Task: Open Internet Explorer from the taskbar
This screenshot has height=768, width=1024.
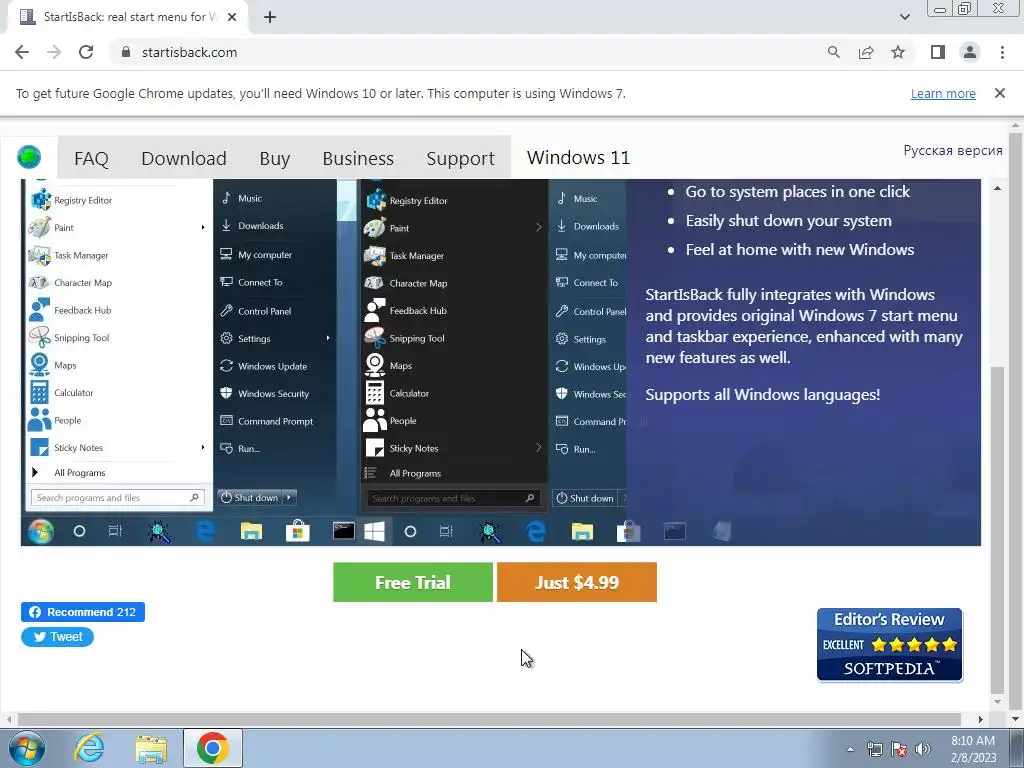Action: (89, 748)
